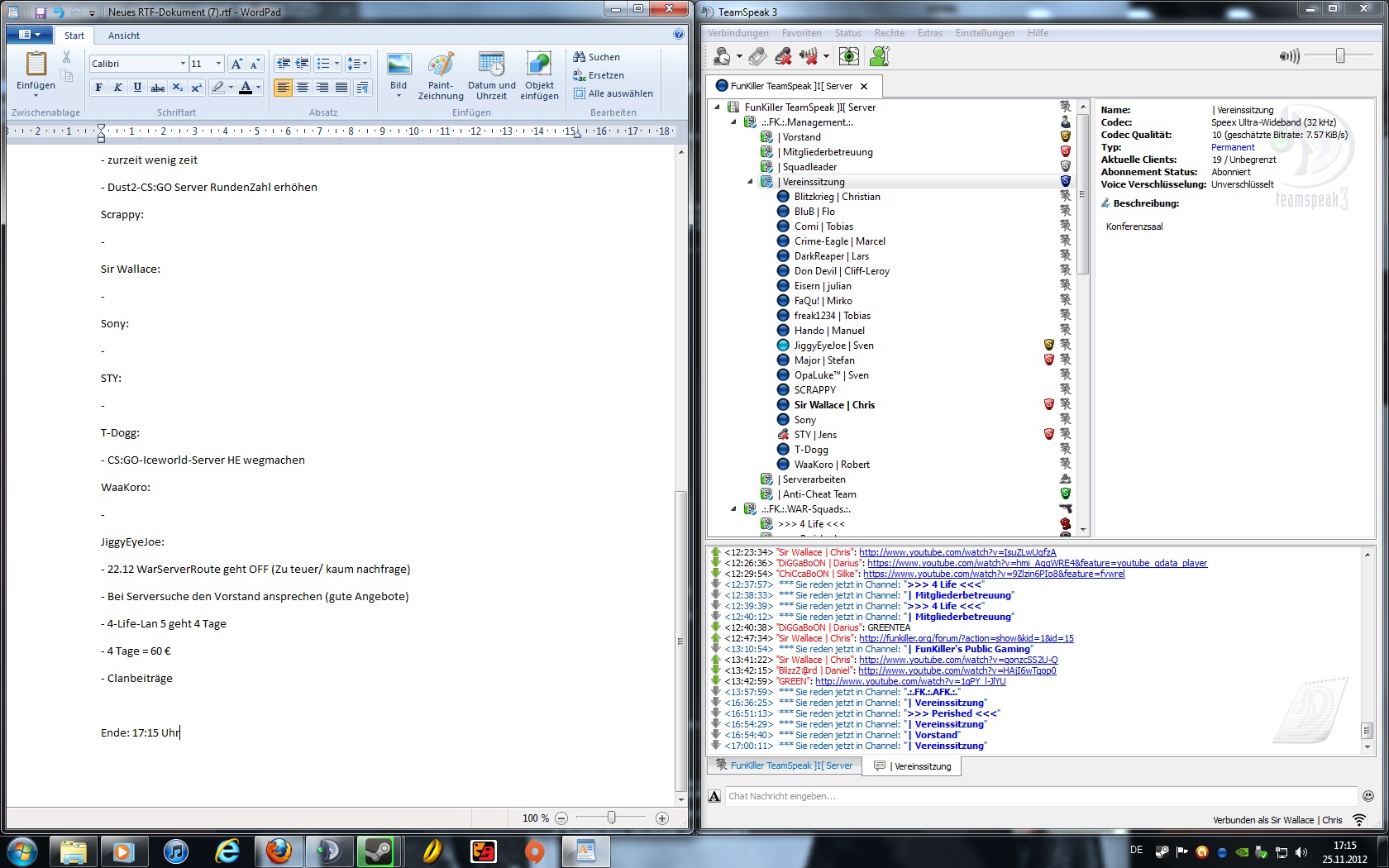Viewport: 1389px width, 868px height.
Task: Increase paragraph indent in WordPad
Action: [303, 64]
